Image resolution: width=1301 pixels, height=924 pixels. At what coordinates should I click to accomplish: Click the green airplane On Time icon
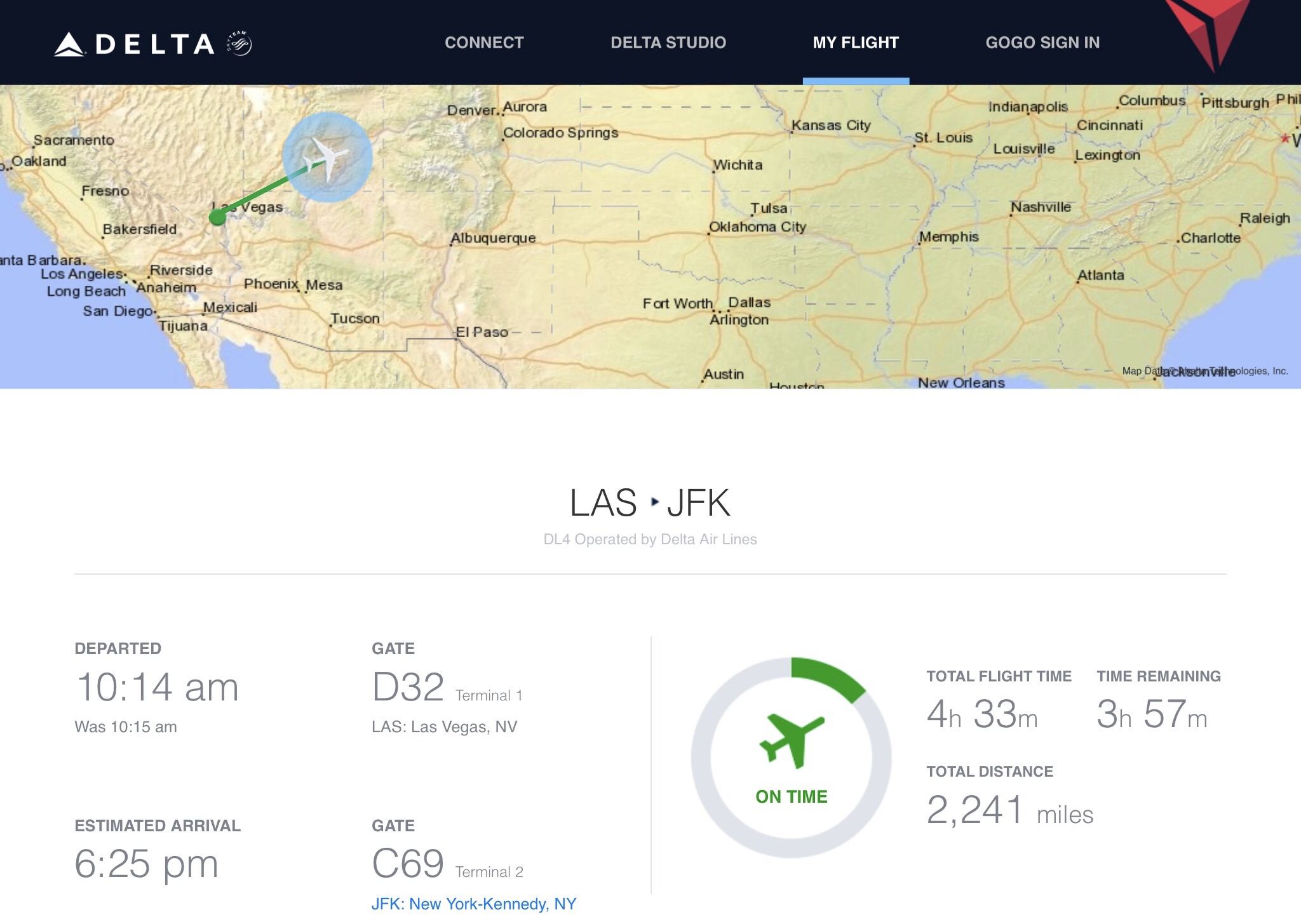(792, 740)
